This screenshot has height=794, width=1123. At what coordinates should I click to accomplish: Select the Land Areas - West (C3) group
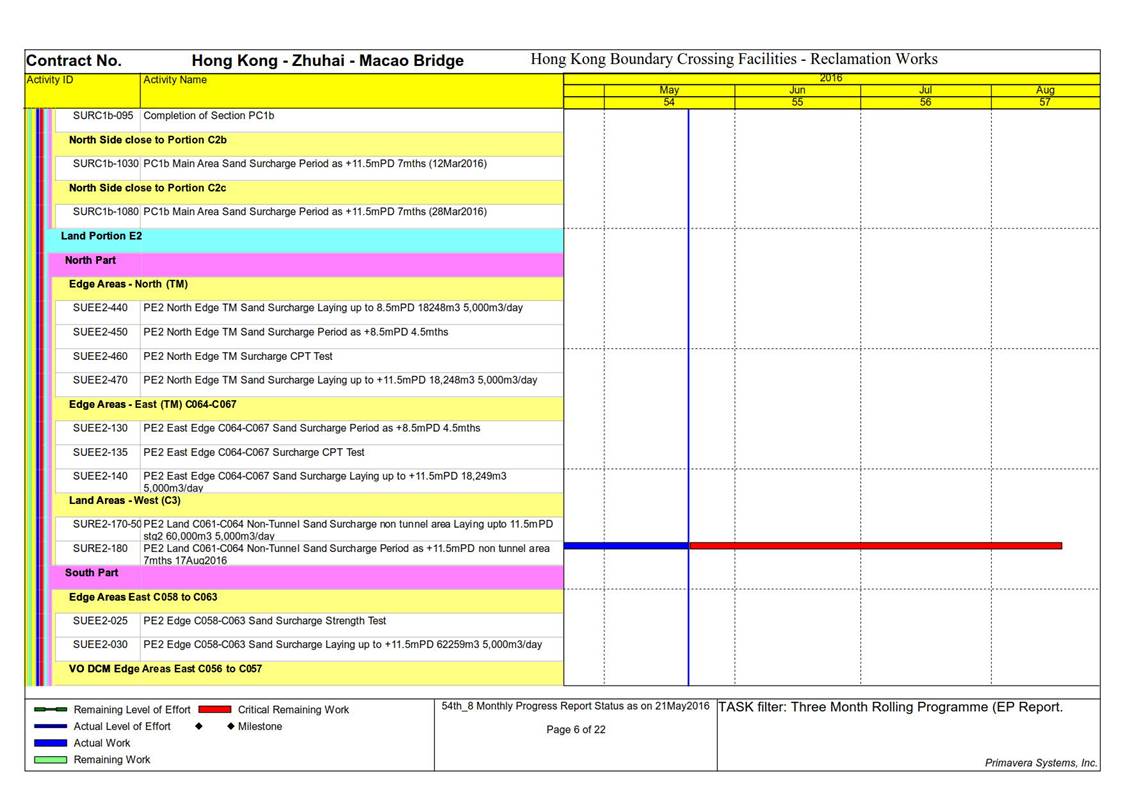click(309, 505)
